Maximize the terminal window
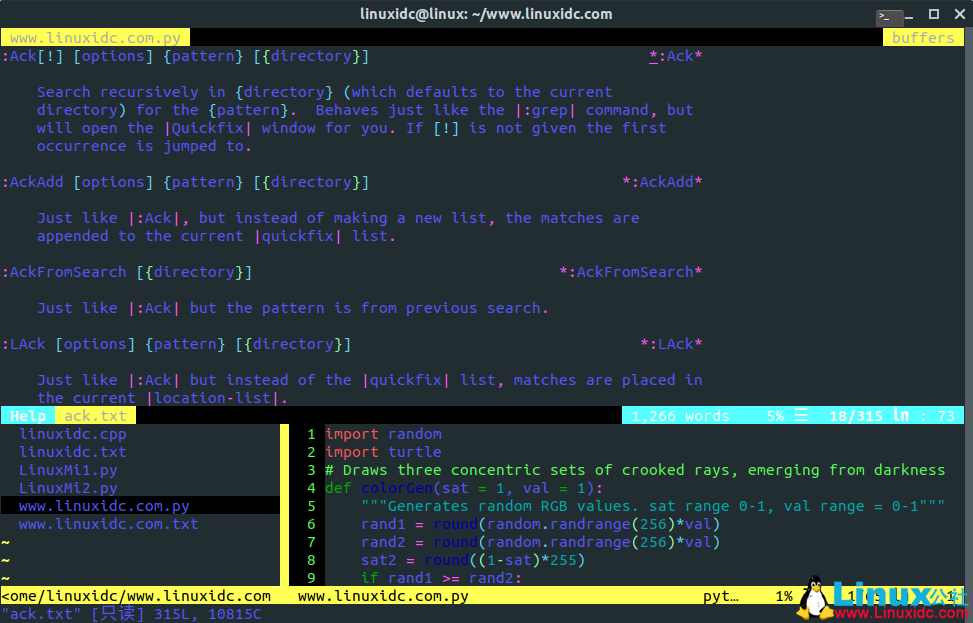Screen dimensions: 973x623 tap(933, 14)
